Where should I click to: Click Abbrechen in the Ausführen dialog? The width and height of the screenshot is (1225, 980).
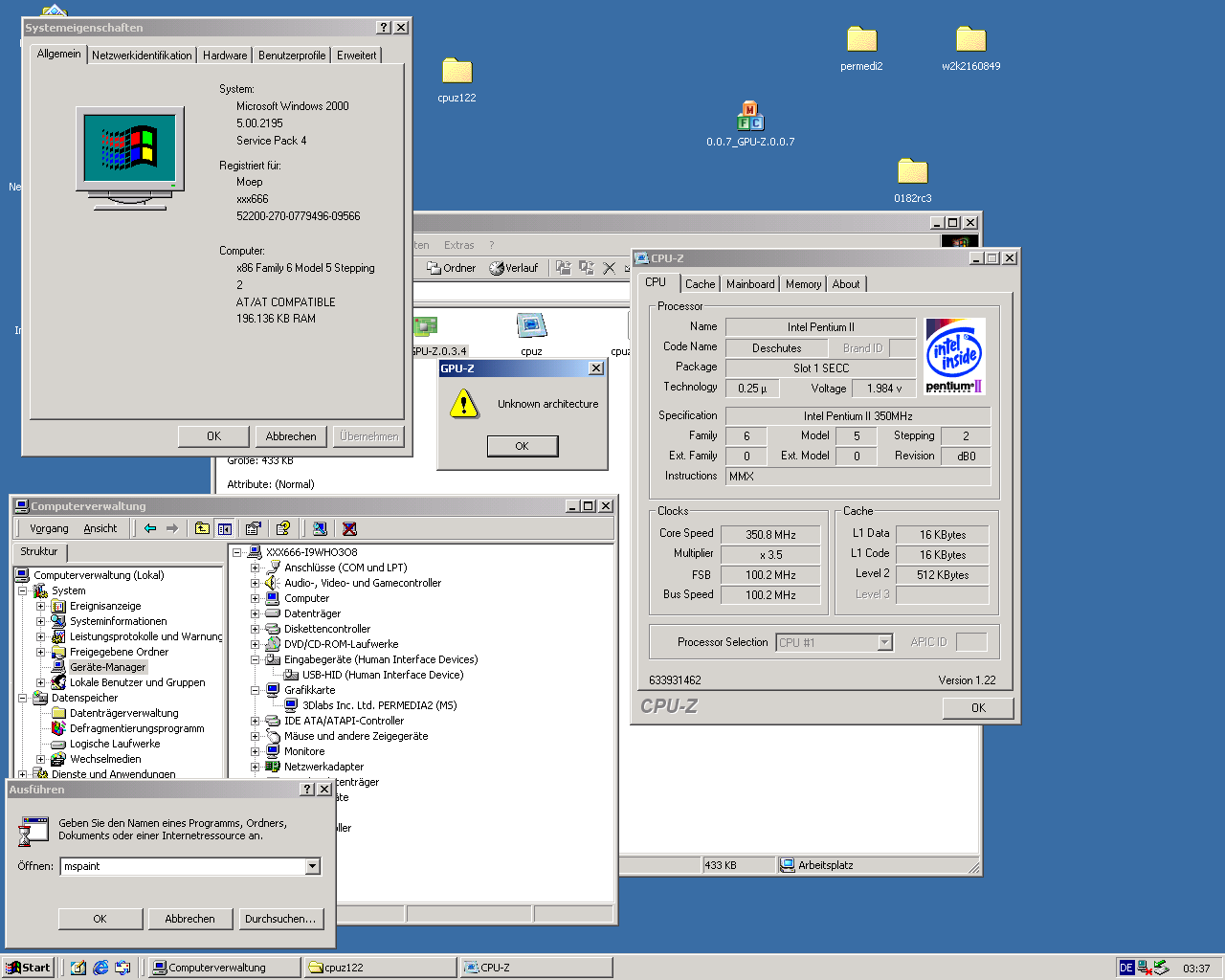pos(189,919)
